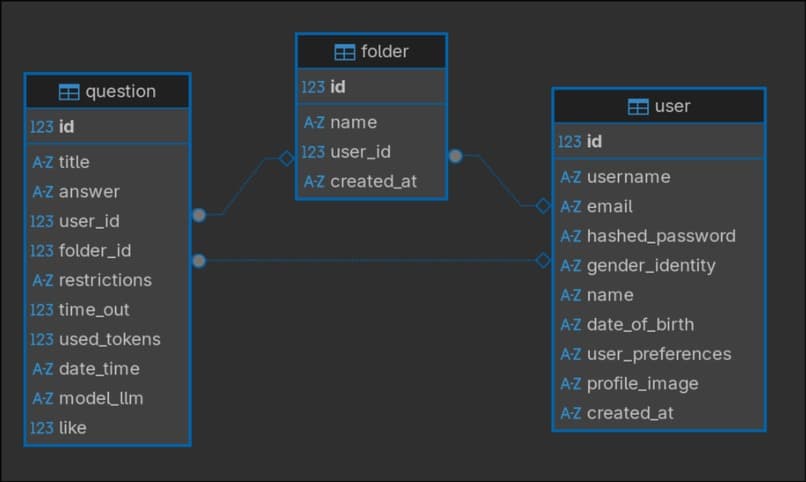Viewport: 806px width, 482px height.
Task: Select the created_at column in folder table
Action: click(x=371, y=181)
